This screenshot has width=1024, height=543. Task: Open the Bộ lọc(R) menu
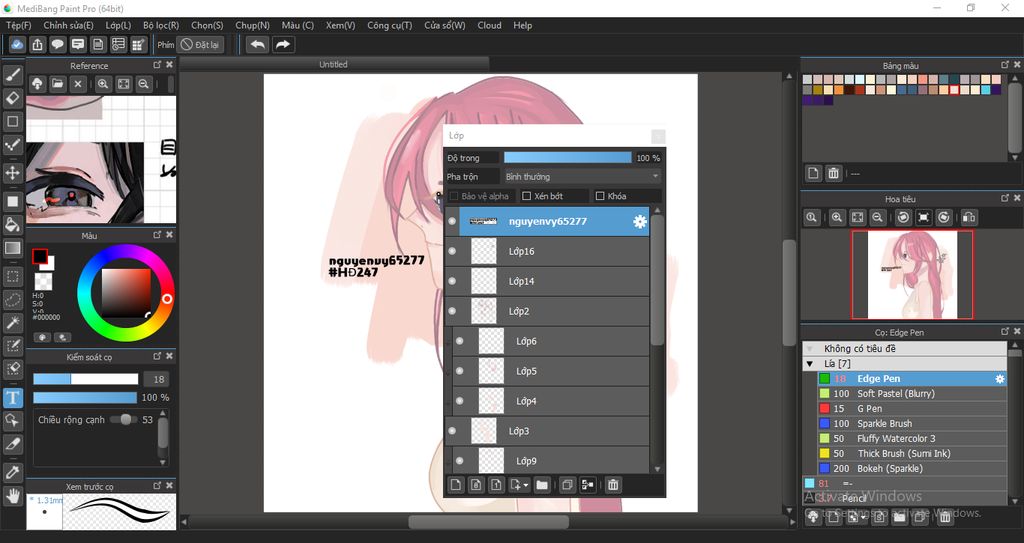click(161, 25)
